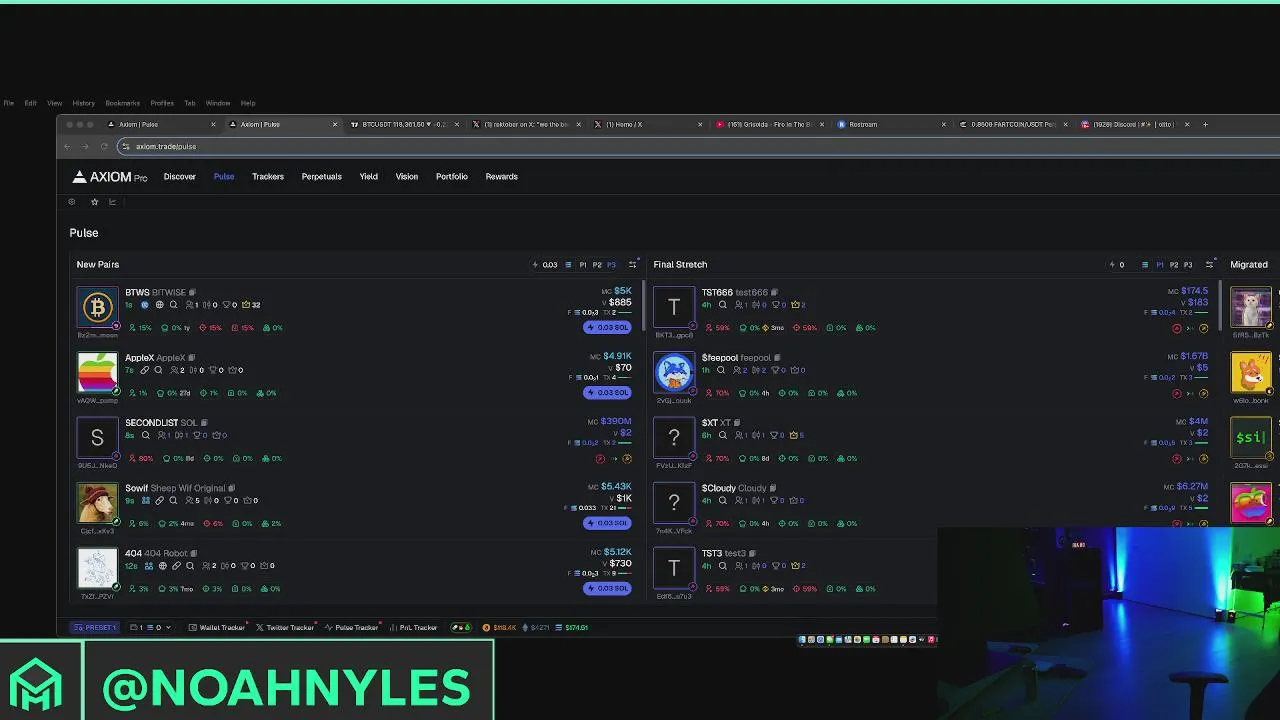This screenshot has width=1280, height=720.
Task: Open the Perpetuals tab
Action: 321,177
